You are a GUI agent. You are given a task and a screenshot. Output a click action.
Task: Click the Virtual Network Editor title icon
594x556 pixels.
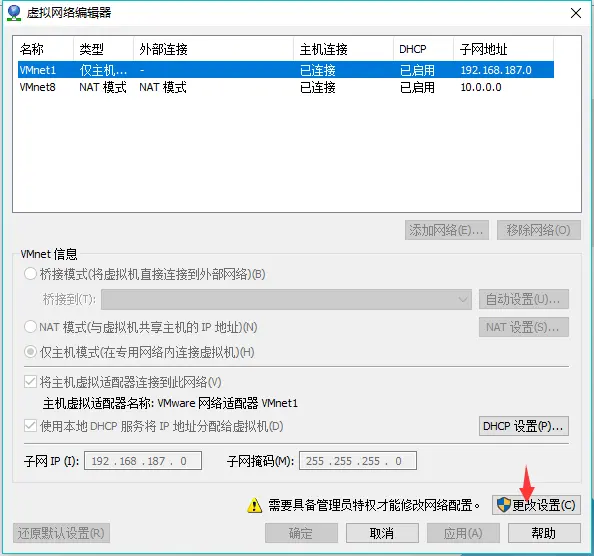pyautogui.click(x=14, y=13)
